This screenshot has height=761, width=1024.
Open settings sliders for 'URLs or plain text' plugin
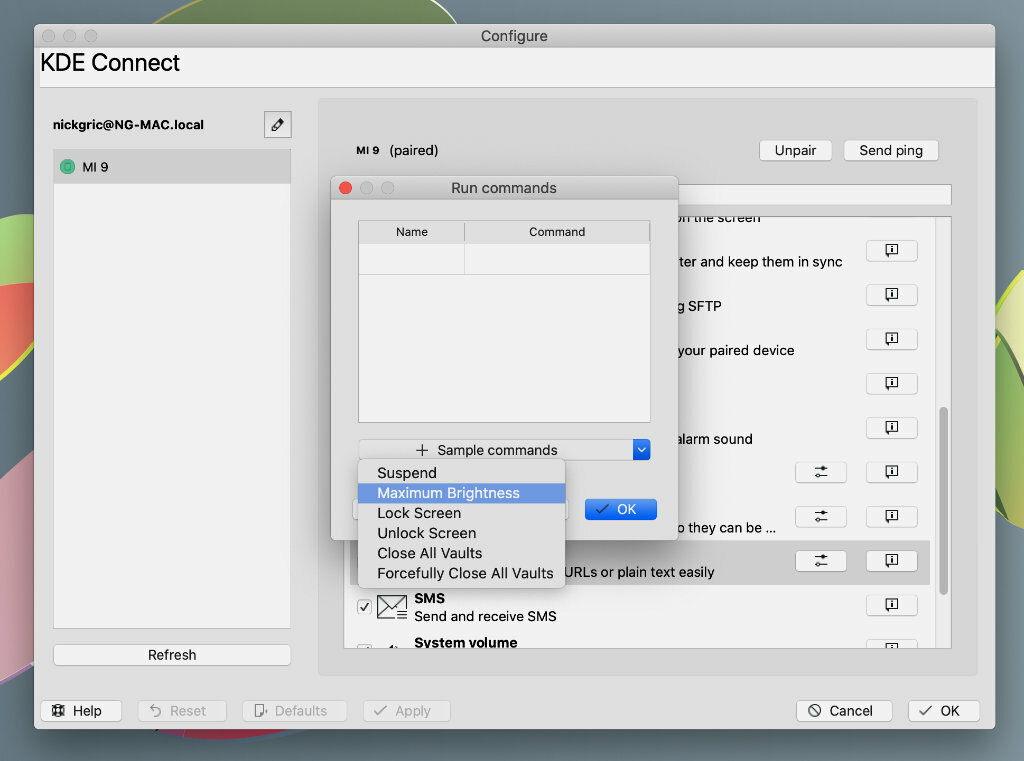pyautogui.click(x=821, y=560)
